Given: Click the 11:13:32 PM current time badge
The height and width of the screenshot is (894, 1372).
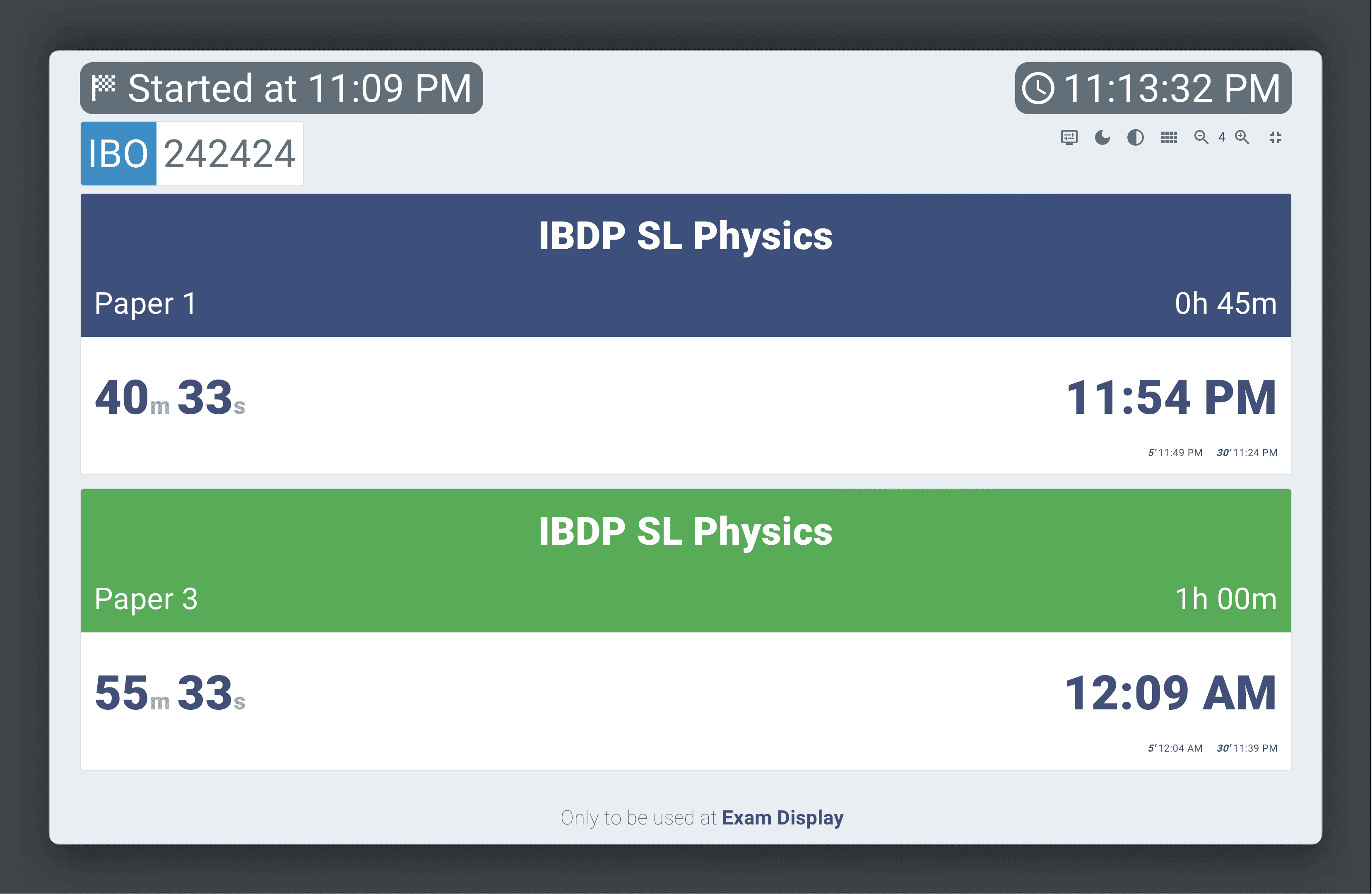Looking at the screenshot, I should (x=1153, y=88).
